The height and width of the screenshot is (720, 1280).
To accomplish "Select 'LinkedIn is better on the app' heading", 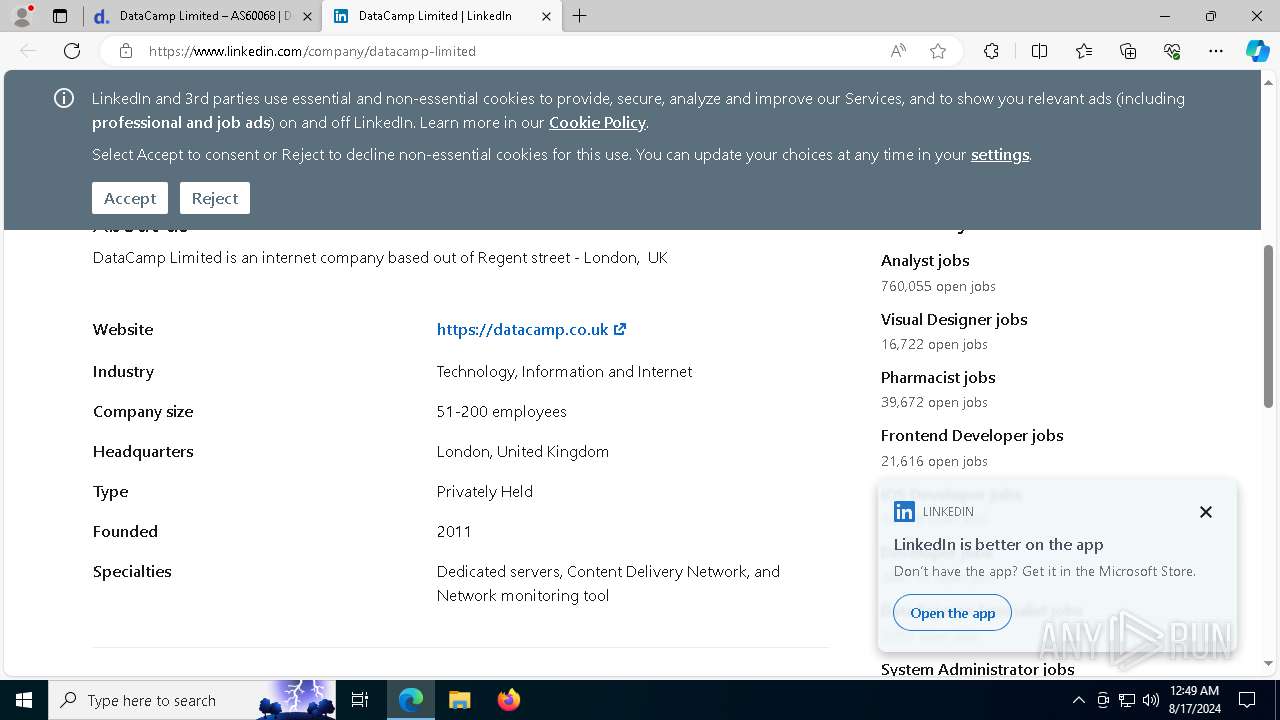I will [999, 545].
